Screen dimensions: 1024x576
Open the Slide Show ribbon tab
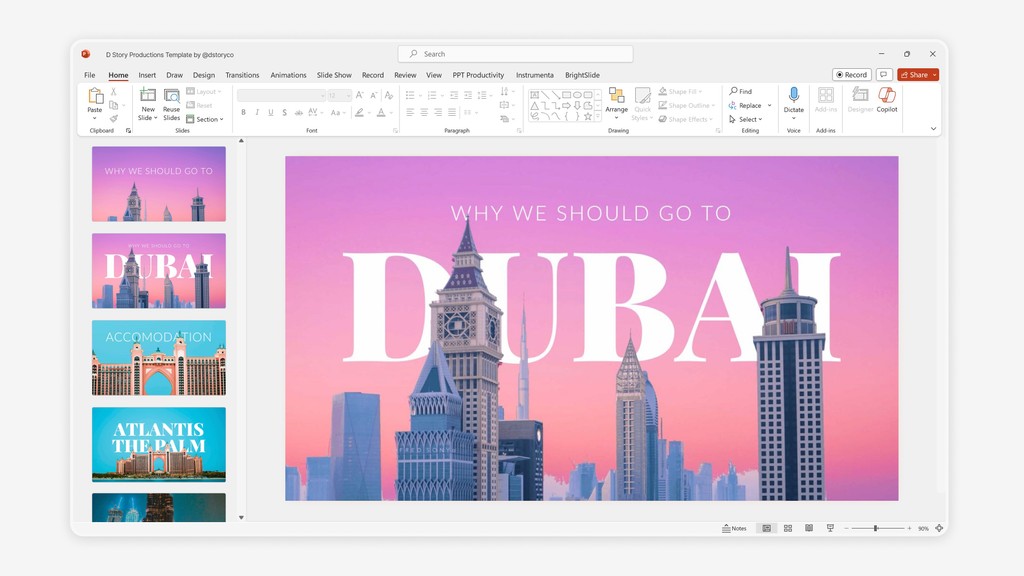[334, 75]
